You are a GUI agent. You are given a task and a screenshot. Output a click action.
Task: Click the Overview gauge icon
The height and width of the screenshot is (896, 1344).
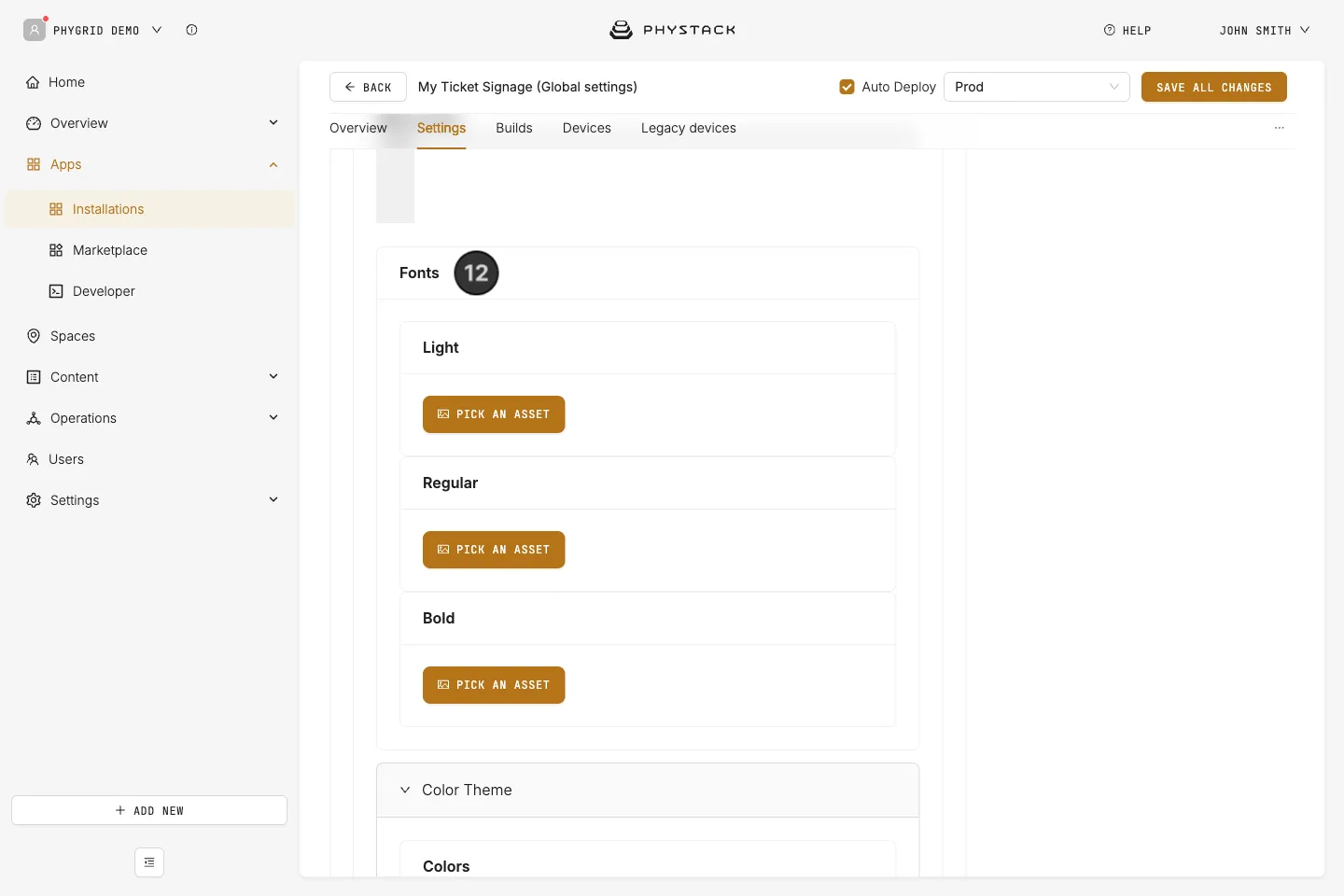34,123
